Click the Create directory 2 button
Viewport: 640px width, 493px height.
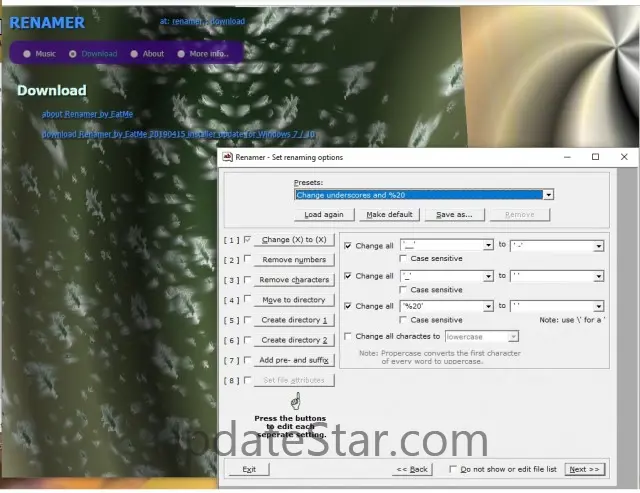294,340
